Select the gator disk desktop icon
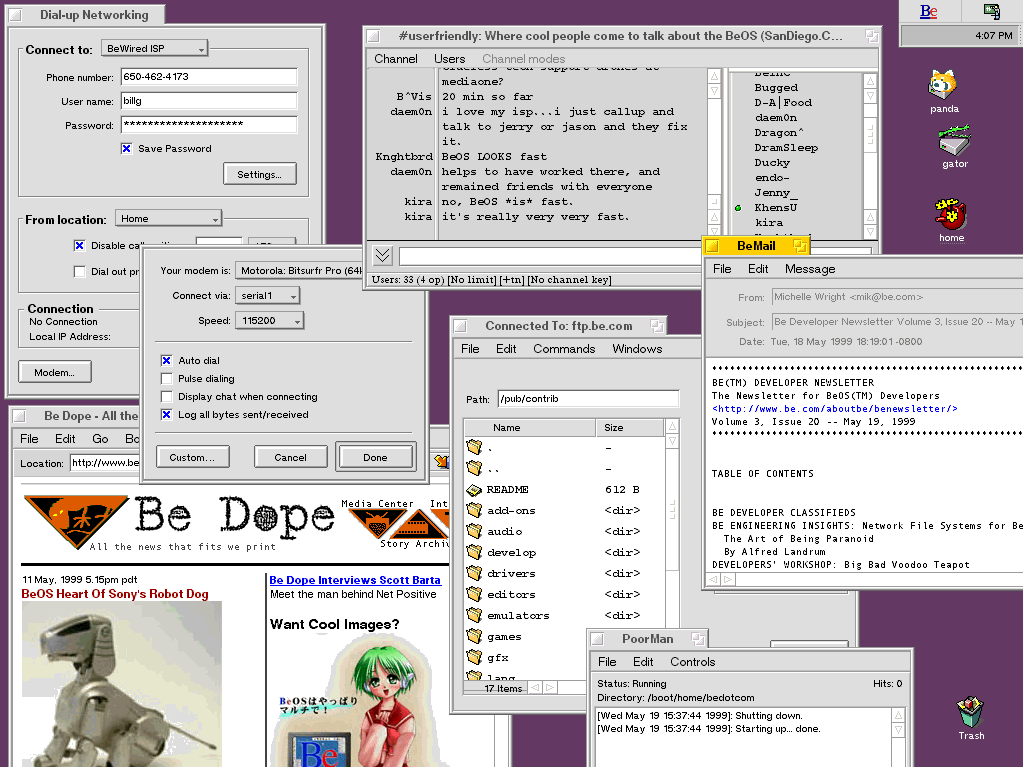The height and width of the screenshot is (768, 1024). [954, 140]
